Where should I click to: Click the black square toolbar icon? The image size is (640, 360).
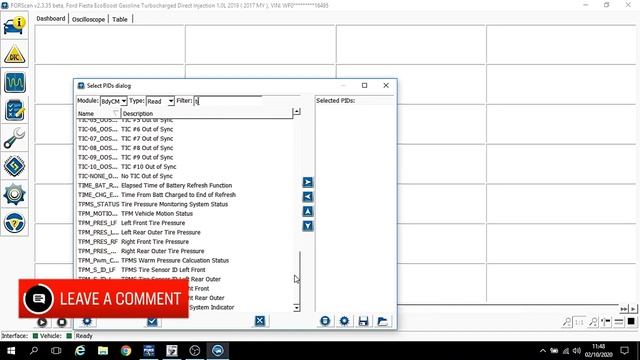pos(631,322)
